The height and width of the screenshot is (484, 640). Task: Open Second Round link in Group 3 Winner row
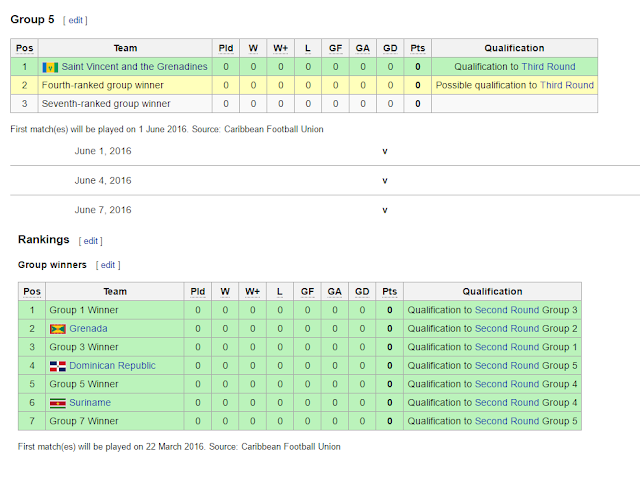(x=507, y=348)
